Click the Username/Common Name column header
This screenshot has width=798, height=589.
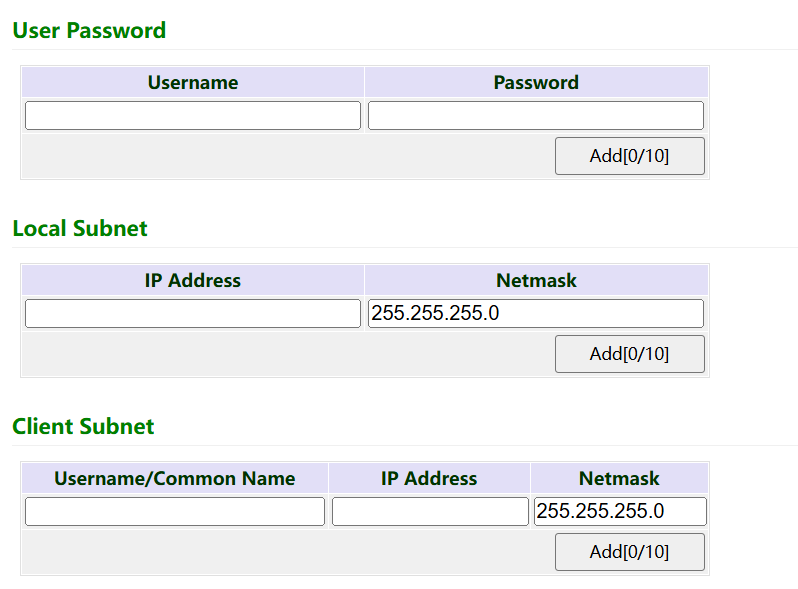[175, 478]
